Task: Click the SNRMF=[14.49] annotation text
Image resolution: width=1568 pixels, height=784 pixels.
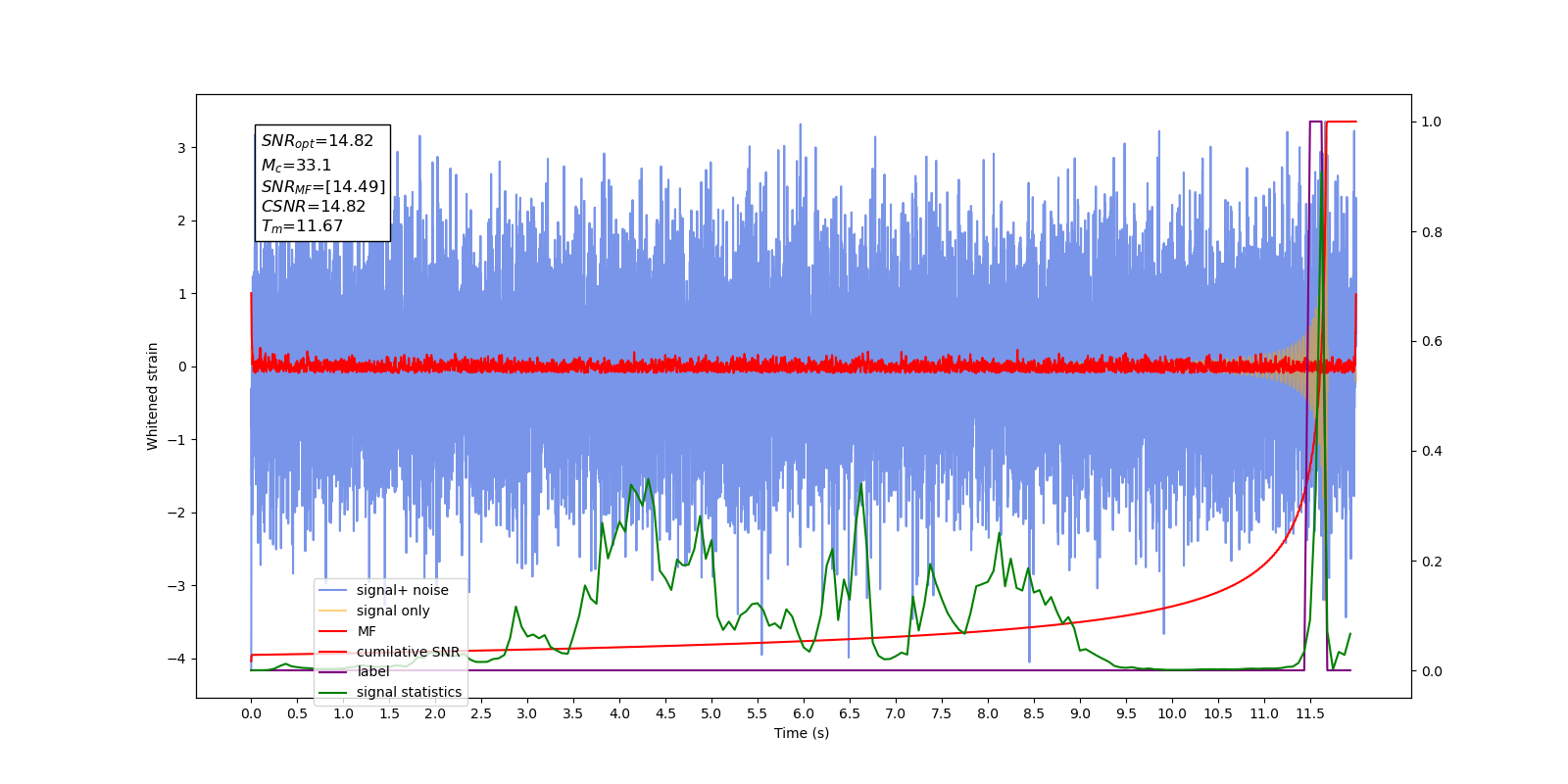Action: click(323, 186)
